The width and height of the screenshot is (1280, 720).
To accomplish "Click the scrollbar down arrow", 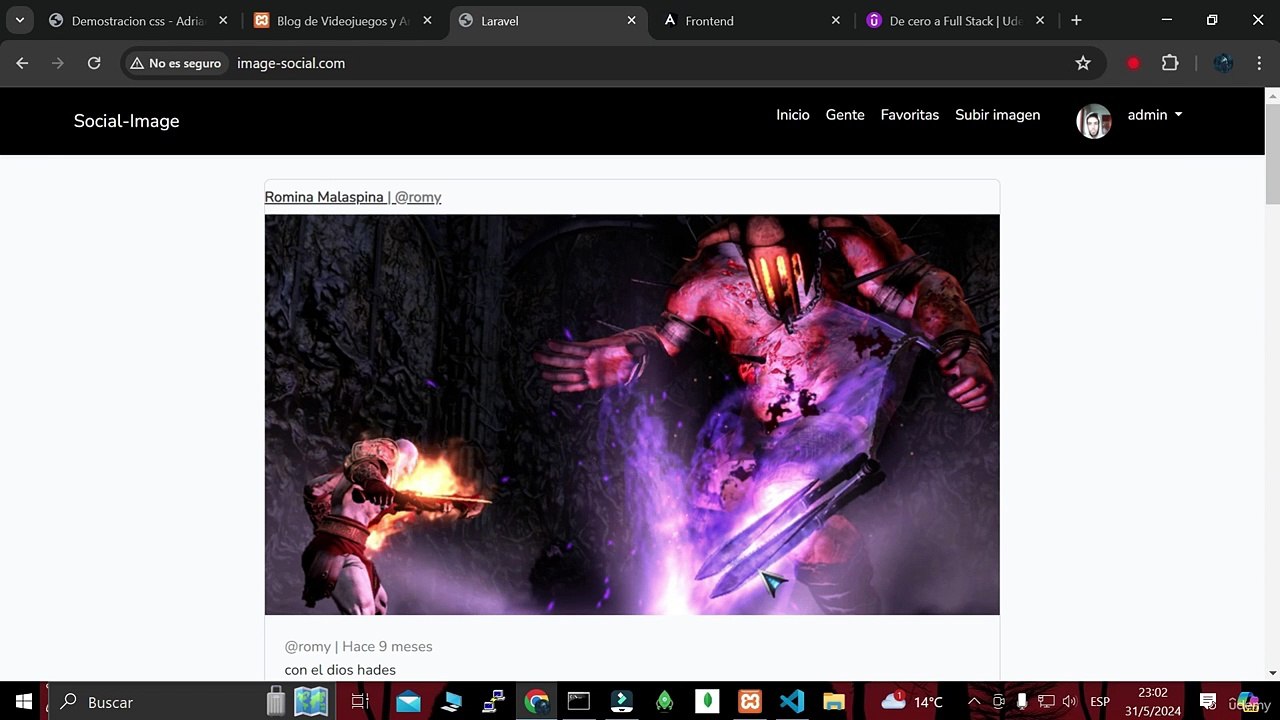I will [x=1272, y=673].
